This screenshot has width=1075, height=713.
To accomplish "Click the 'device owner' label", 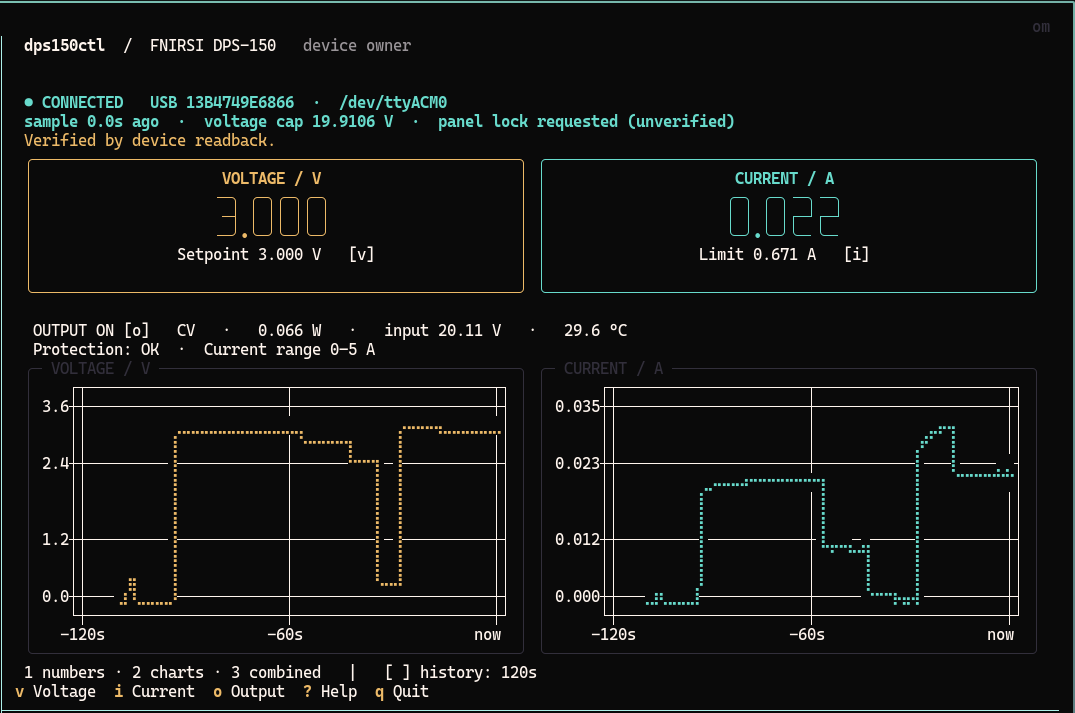I will [357, 46].
